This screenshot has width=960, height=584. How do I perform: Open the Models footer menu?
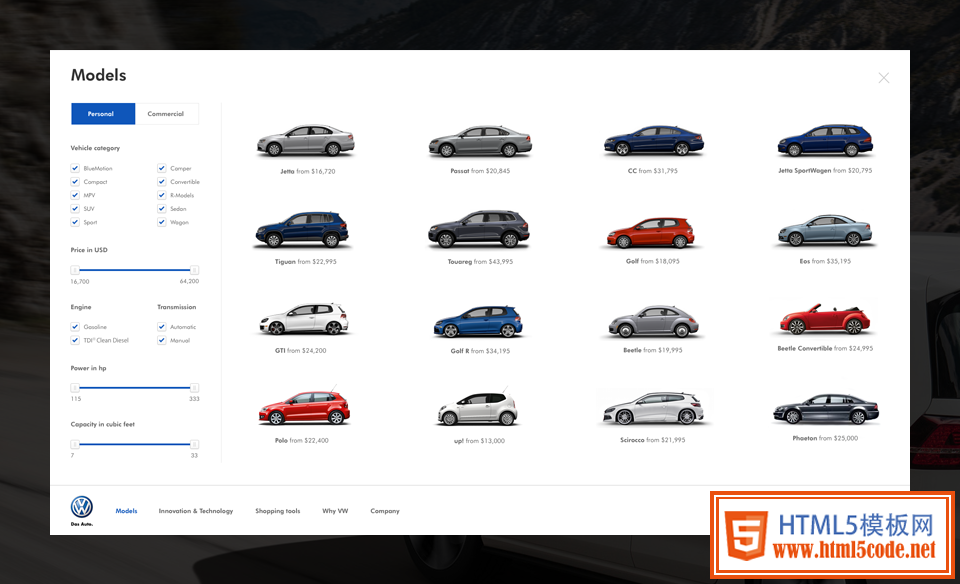pos(127,511)
